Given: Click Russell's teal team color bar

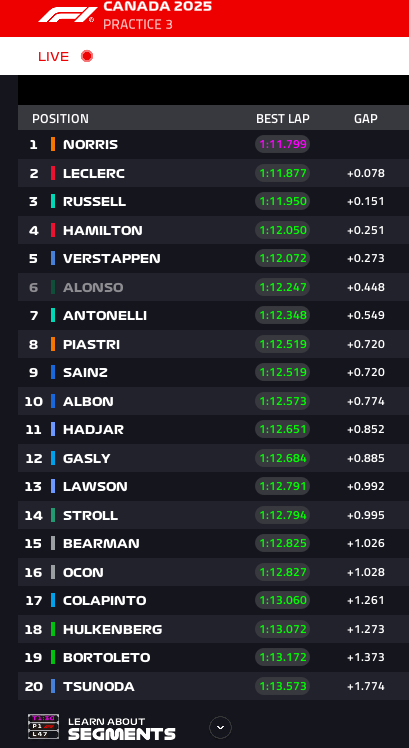Looking at the screenshot, I should coord(53,201).
